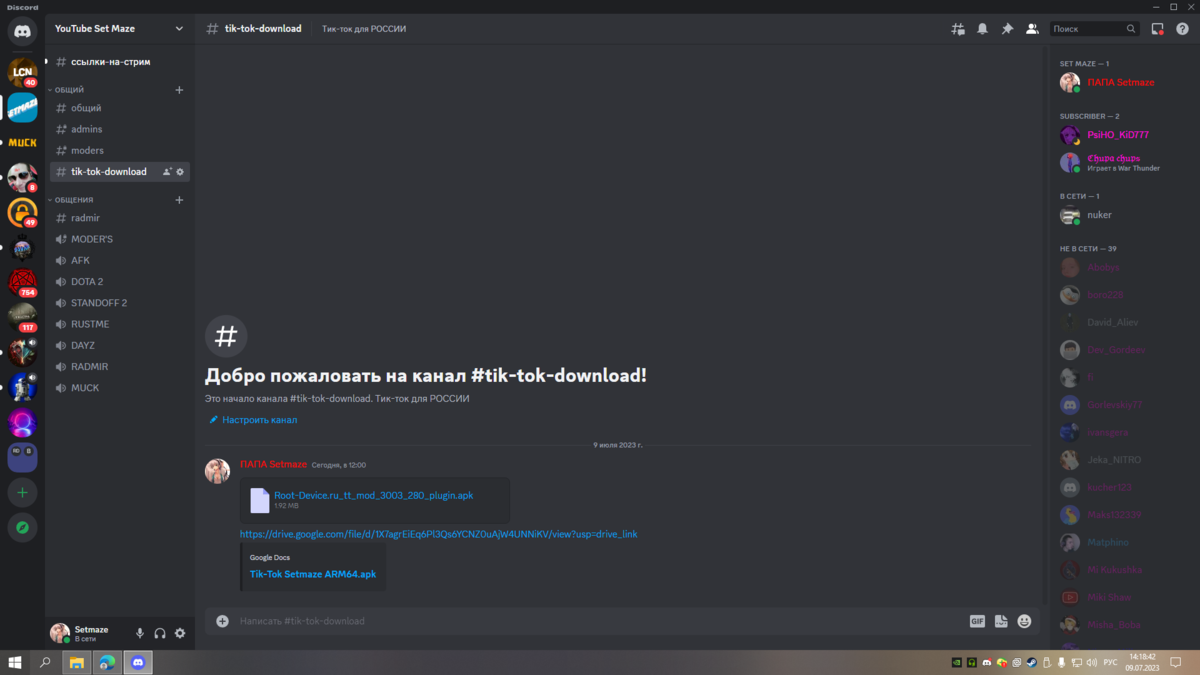The height and width of the screenshot is (675, 1200).
Task: Join the RADMIR voice channel
Action: pos(120,367)
